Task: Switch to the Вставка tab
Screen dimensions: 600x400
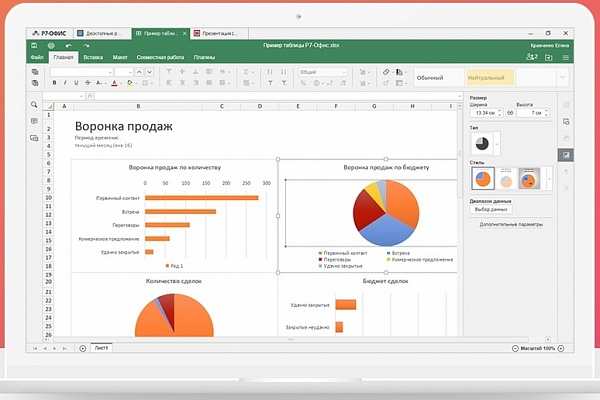Action: point(93,57)
